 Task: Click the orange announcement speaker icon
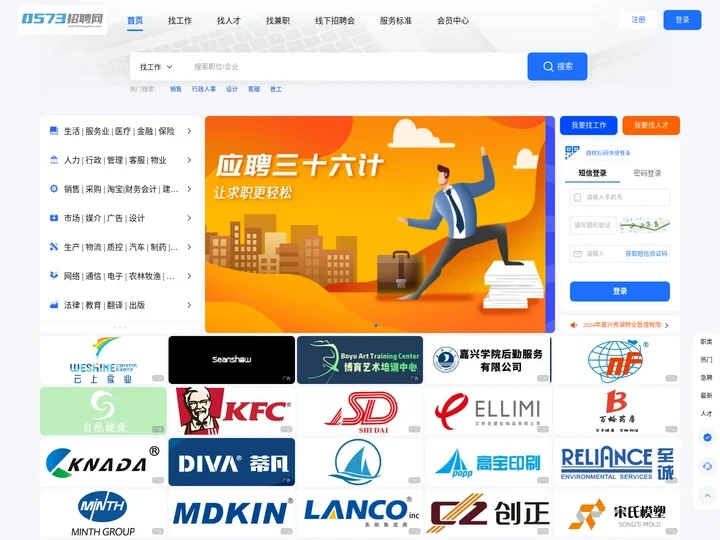click(x=574, y=325)
